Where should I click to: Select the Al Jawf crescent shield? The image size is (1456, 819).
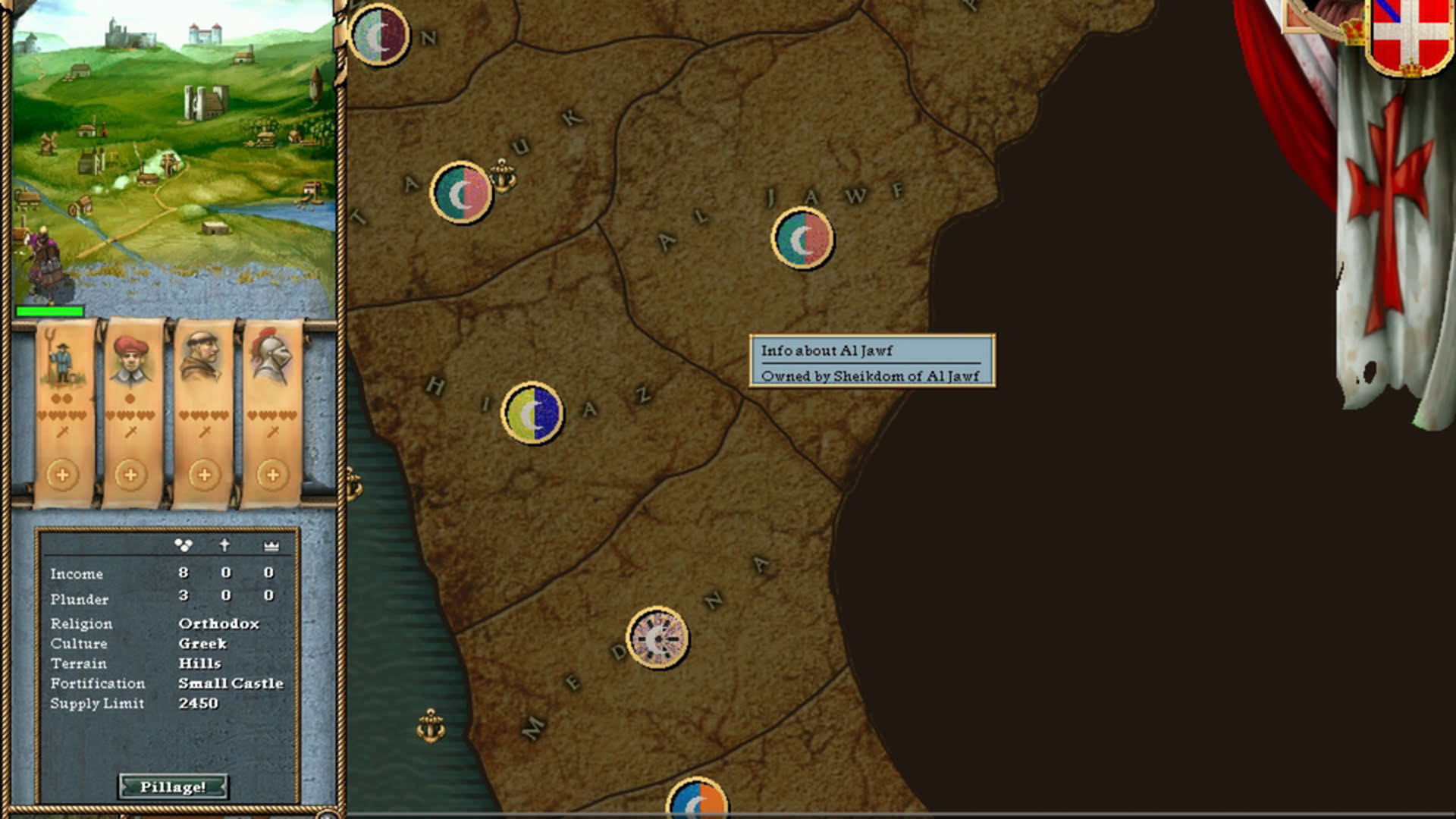[802, 239]
